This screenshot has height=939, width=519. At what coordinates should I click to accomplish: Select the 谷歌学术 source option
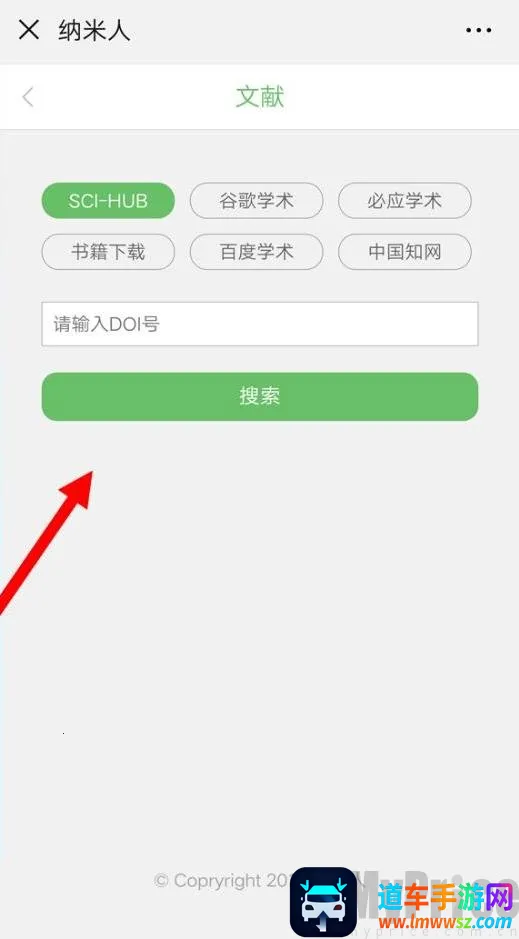tap(256, 201)
